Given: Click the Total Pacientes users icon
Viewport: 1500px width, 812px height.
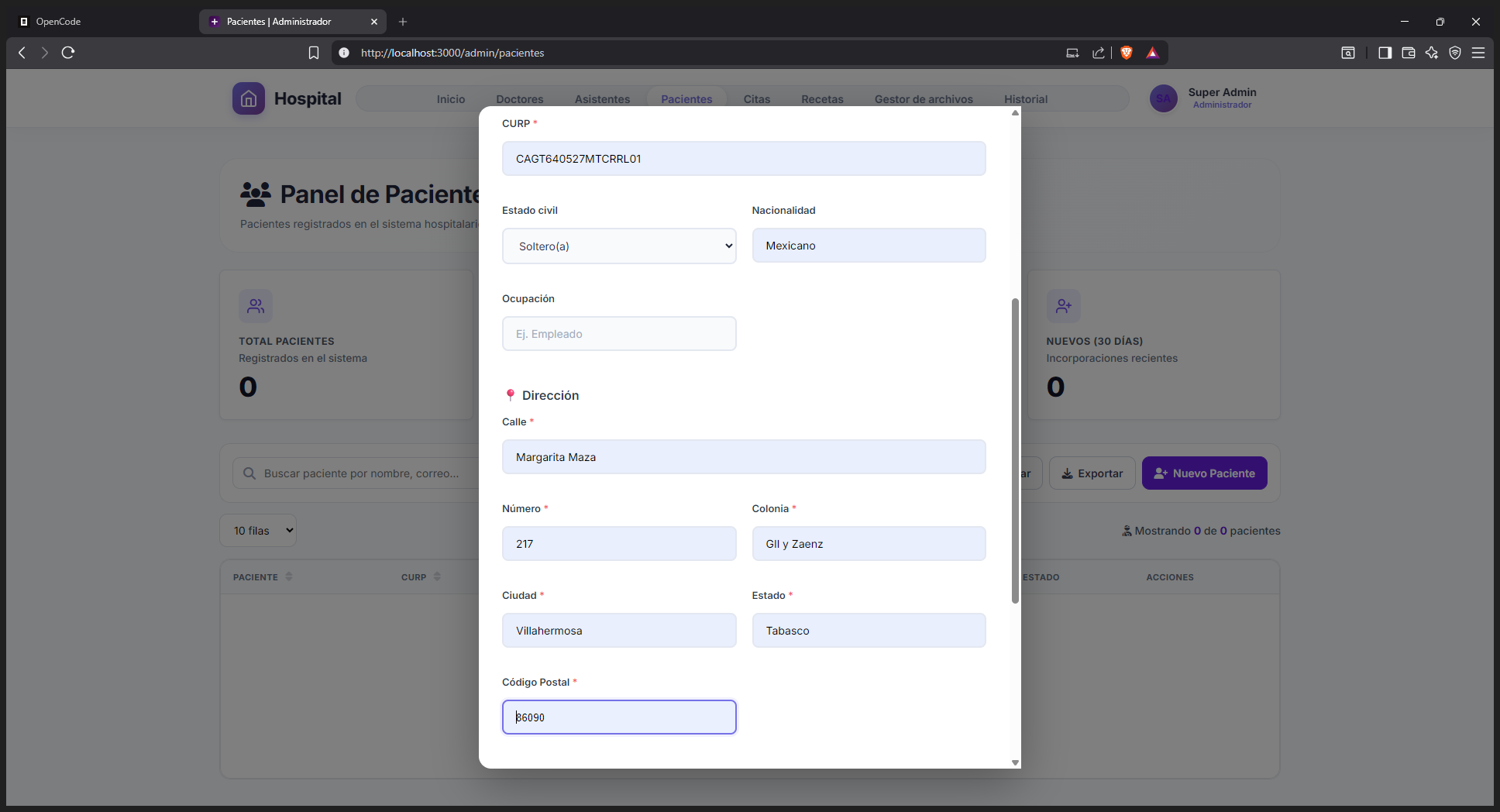Looking at the screenshot, I should [x=256, y=306].
